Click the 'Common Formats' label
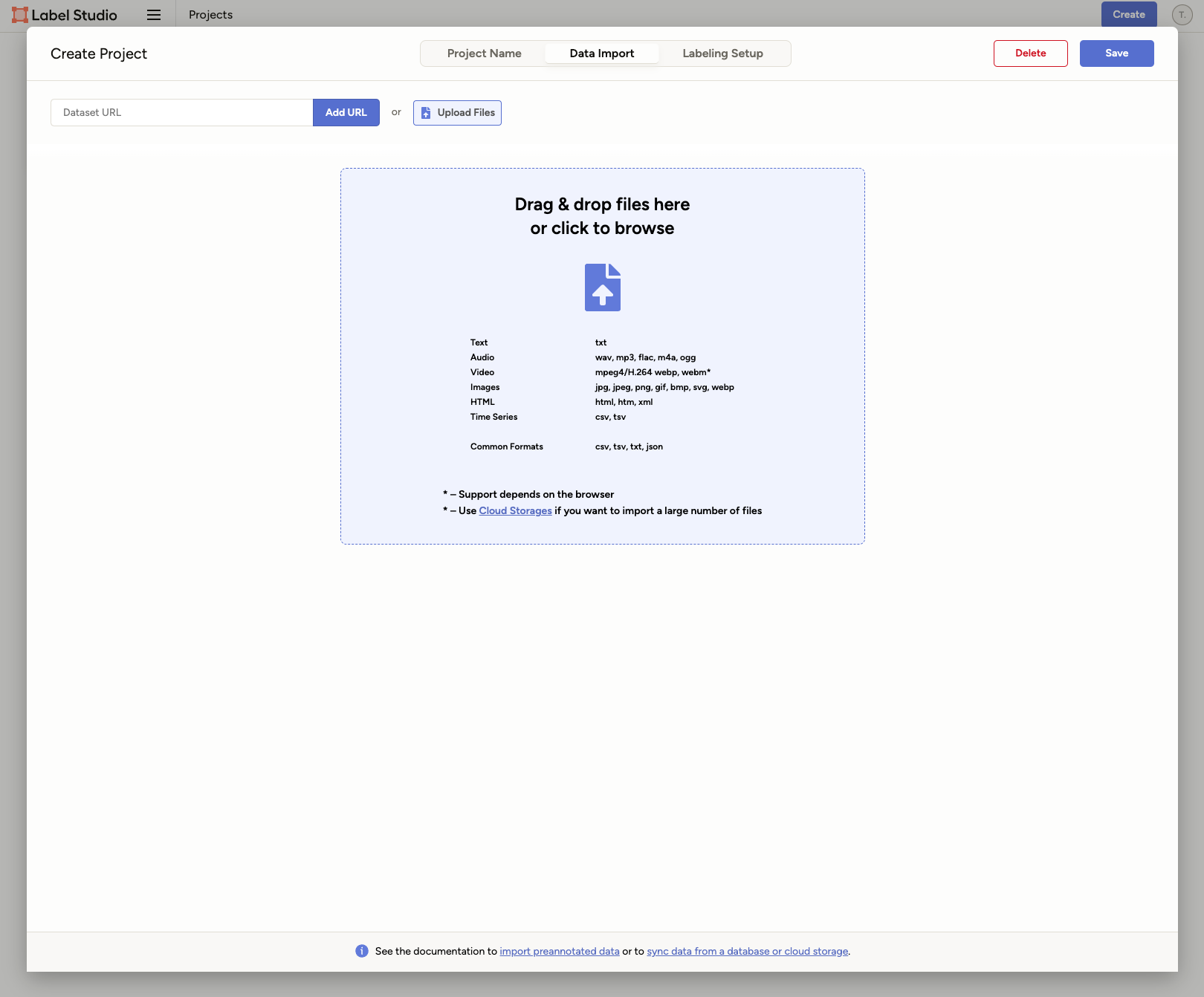 [507, 446]
